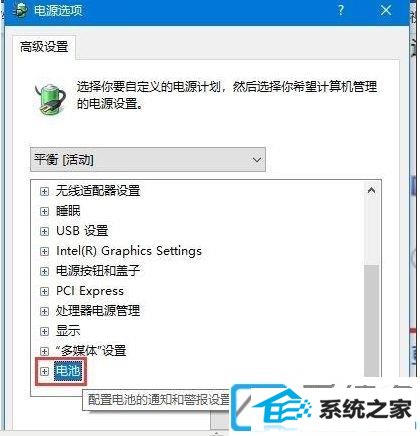Expand "多媒体"设置 plus icon

click(44, 351)
